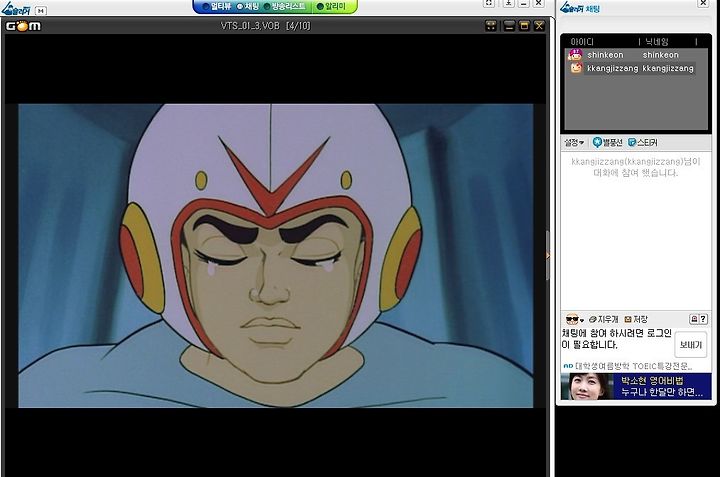The height and width of the screenshot is (477, 720).
Task: Close the chat panel
Action: 703,3
